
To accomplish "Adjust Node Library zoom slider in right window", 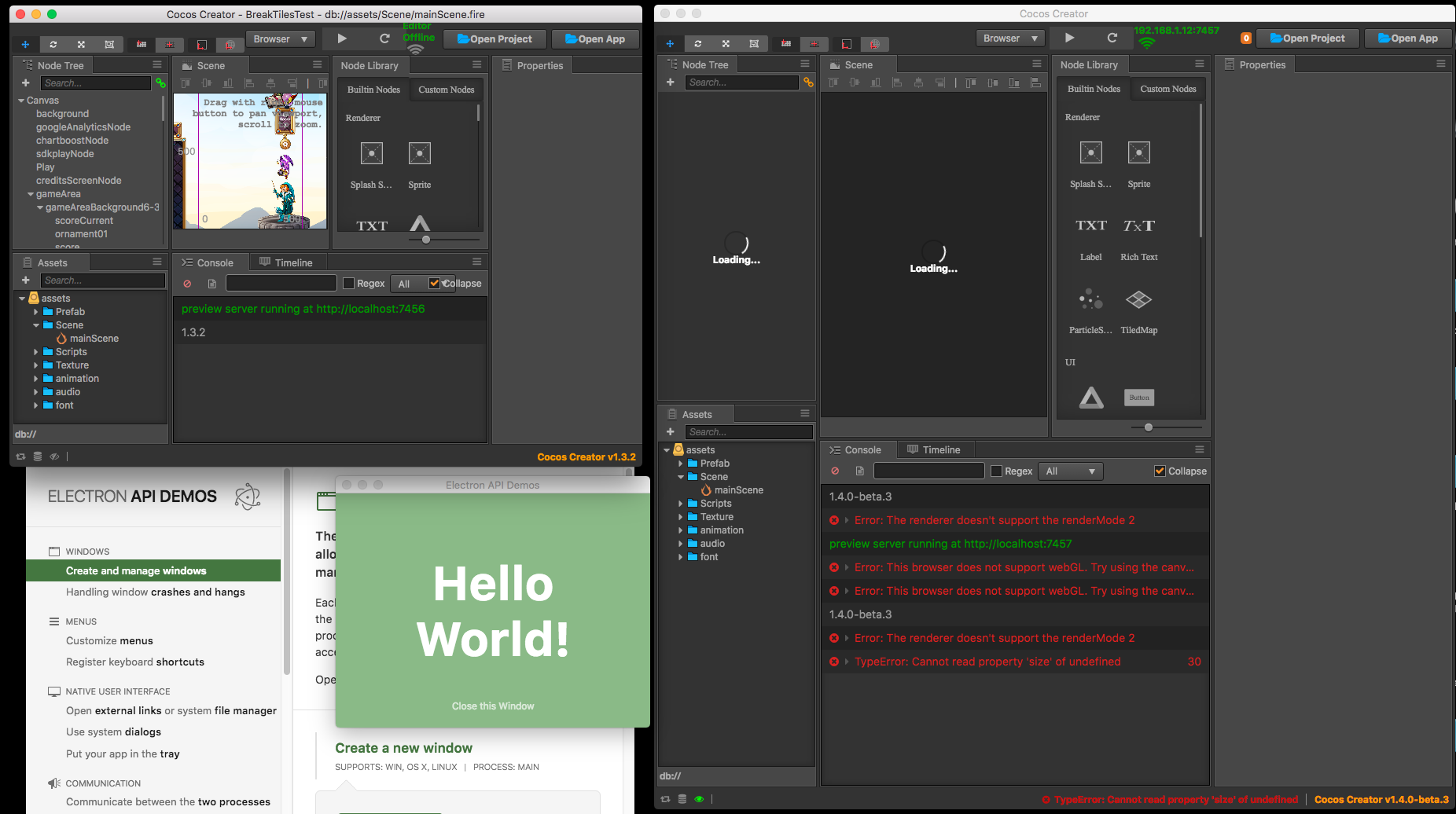I will (x=1149, y=427).
